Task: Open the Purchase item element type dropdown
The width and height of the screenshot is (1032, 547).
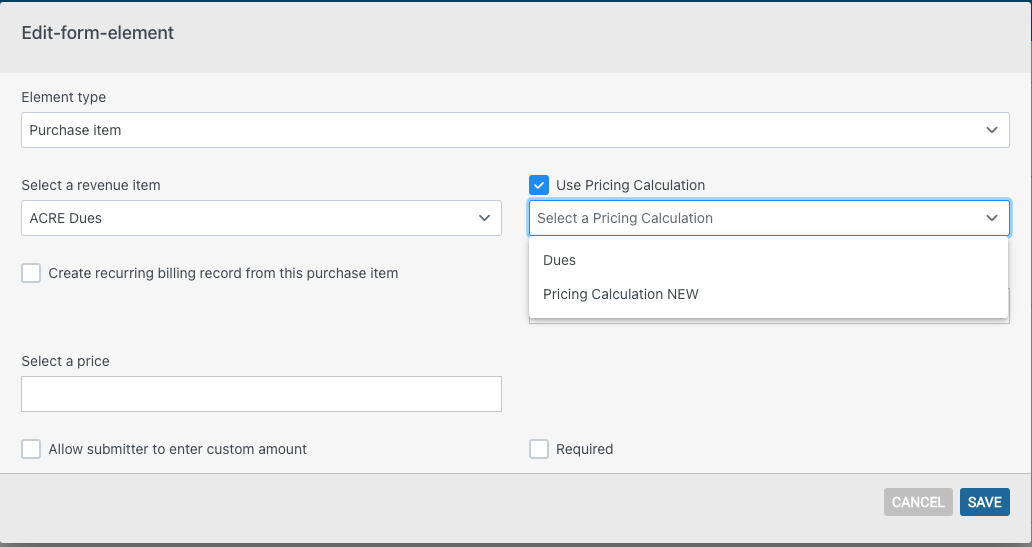Action: point(515,130)
